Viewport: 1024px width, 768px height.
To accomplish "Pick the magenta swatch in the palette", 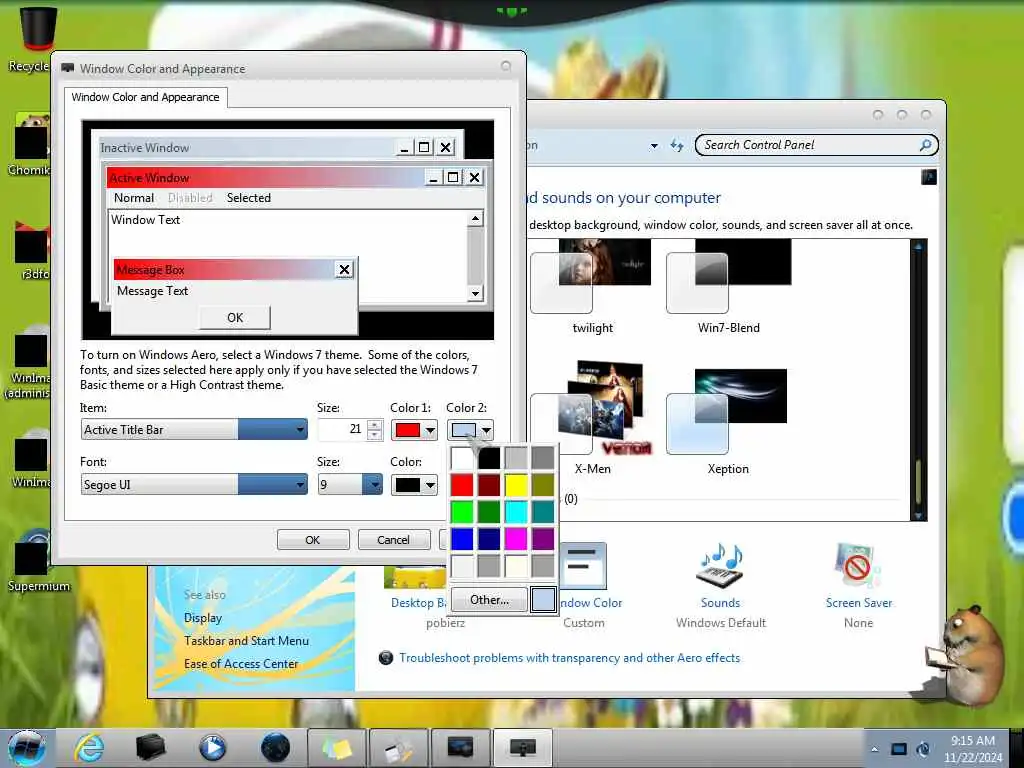I will point(516,539).
